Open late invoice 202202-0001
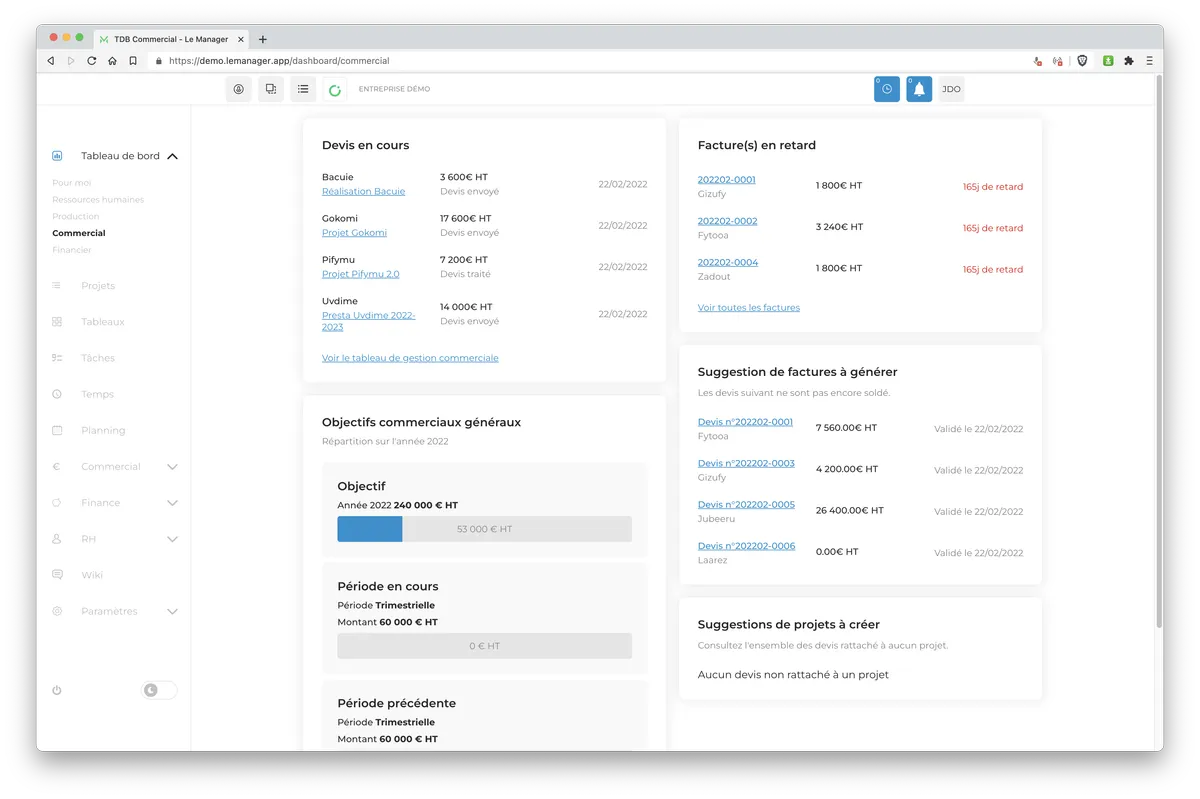 point(727,180)
